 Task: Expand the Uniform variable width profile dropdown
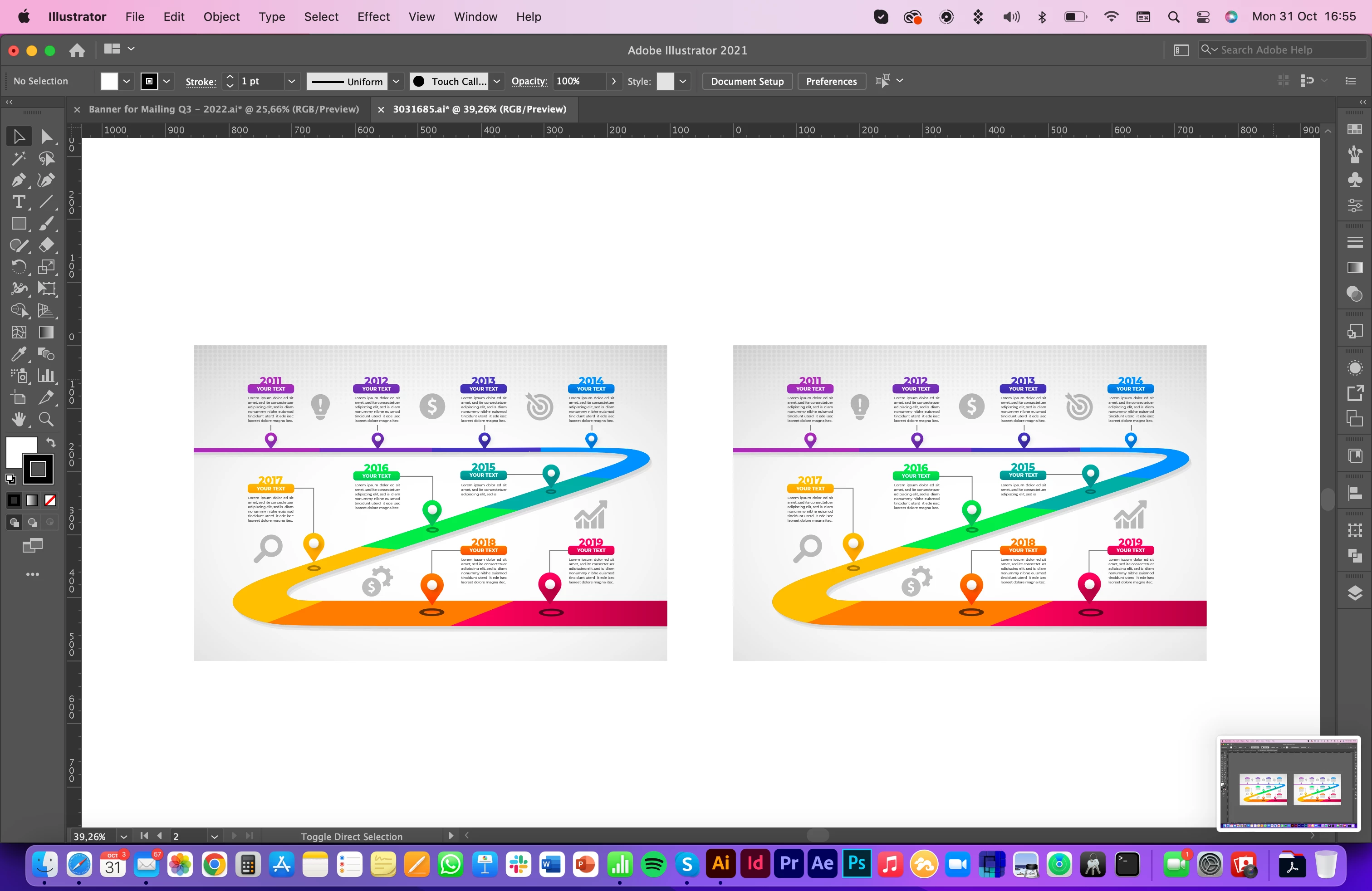point(396,81)
